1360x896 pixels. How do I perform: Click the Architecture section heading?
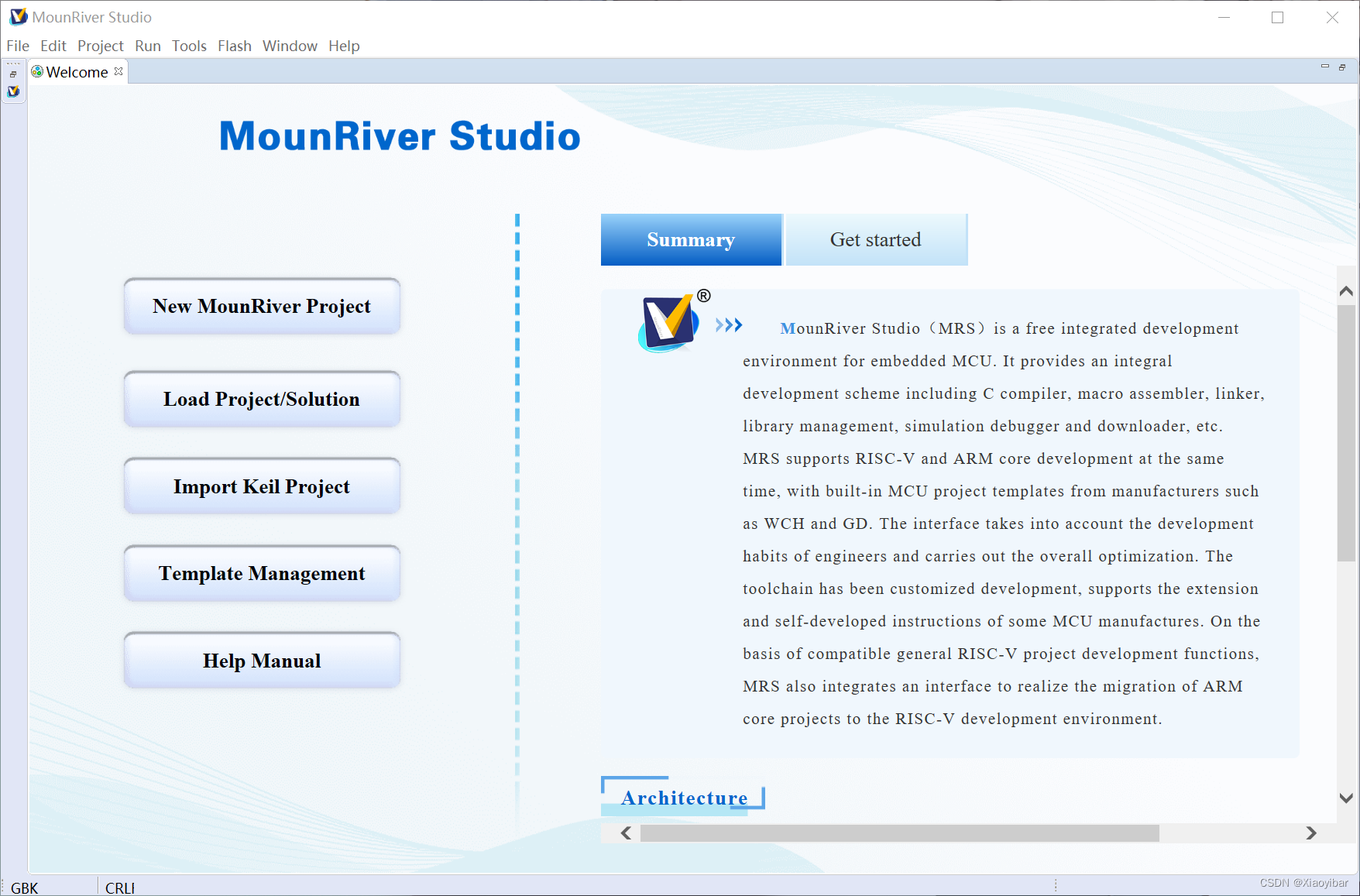pyautogui.click(x=685, y=798)
